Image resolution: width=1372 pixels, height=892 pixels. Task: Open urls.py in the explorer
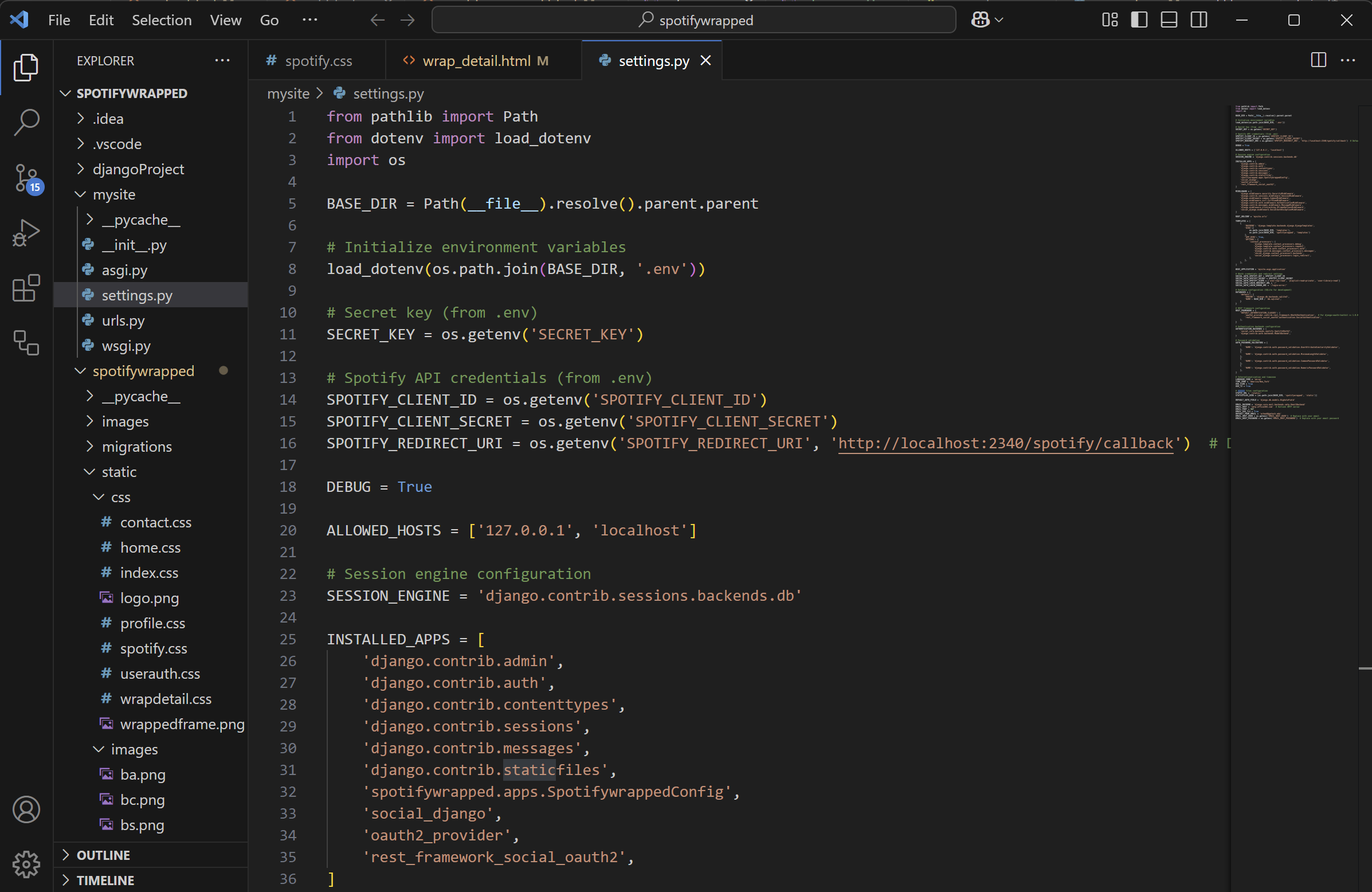(x=123, y=320)
